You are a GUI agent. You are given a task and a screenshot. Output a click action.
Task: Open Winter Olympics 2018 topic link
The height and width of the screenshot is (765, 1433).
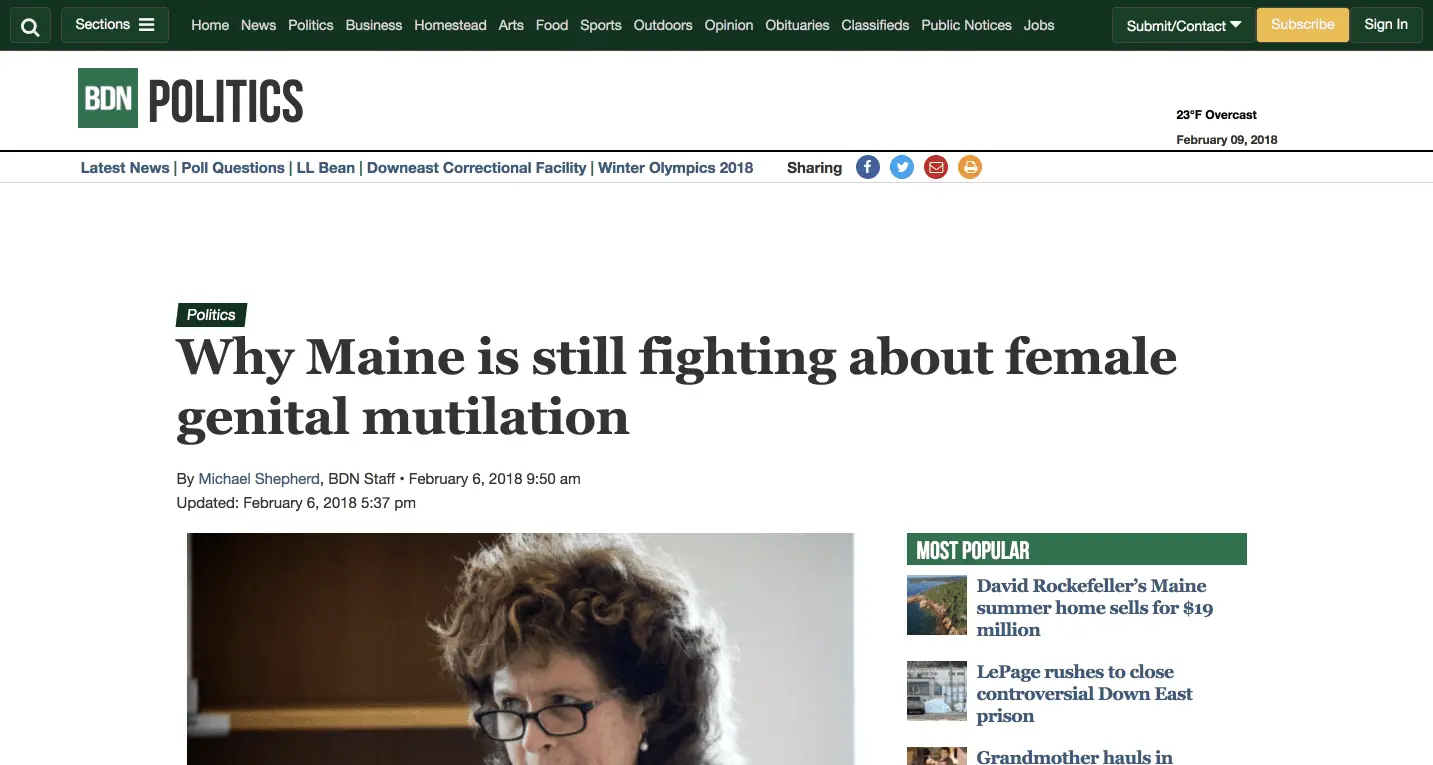coord(675,168)
